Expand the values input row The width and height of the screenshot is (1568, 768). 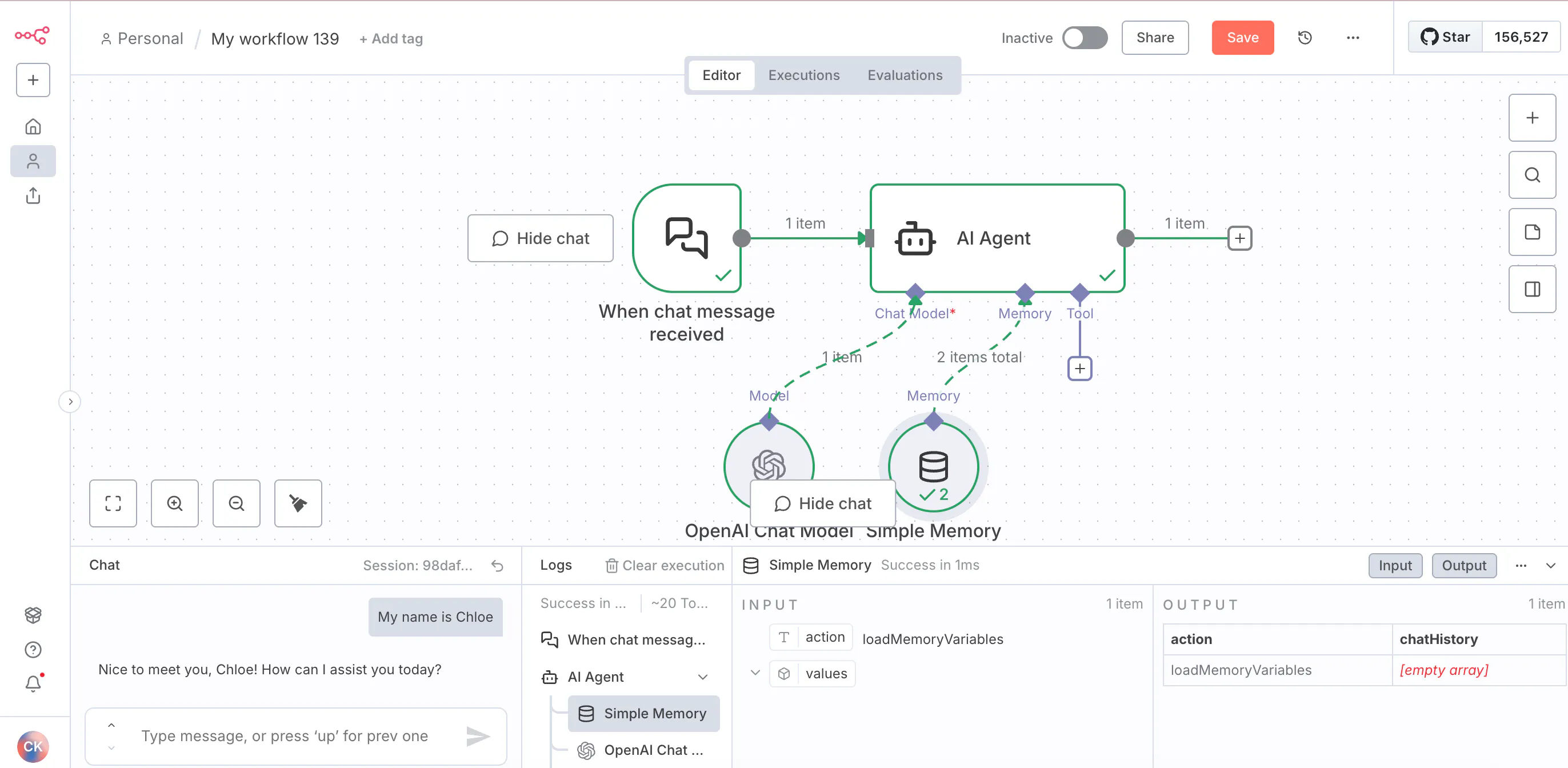coord(755,673)
